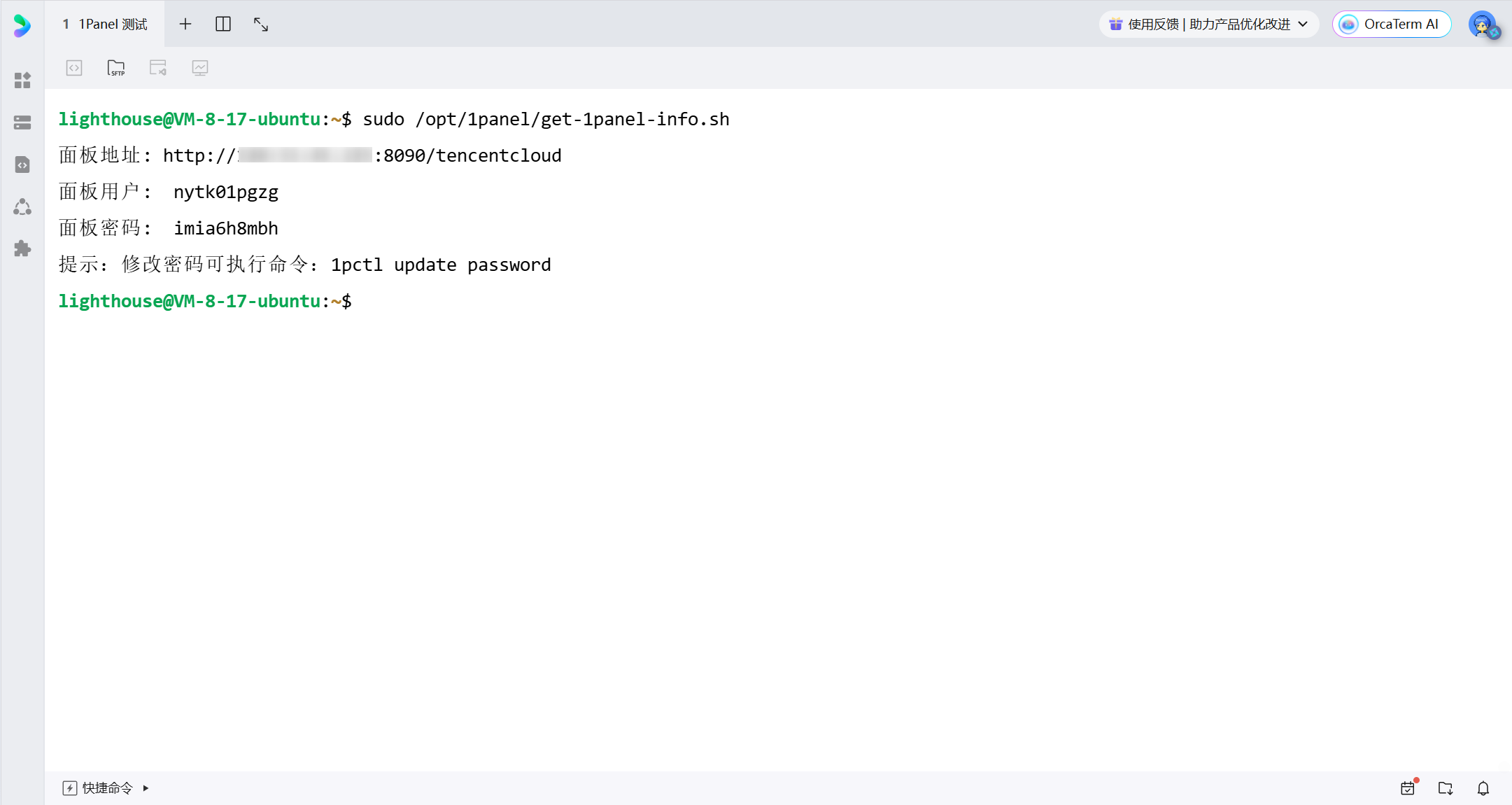
Task: Launch OrcaTerm AI assistant
Action: tap(1392, 24)
